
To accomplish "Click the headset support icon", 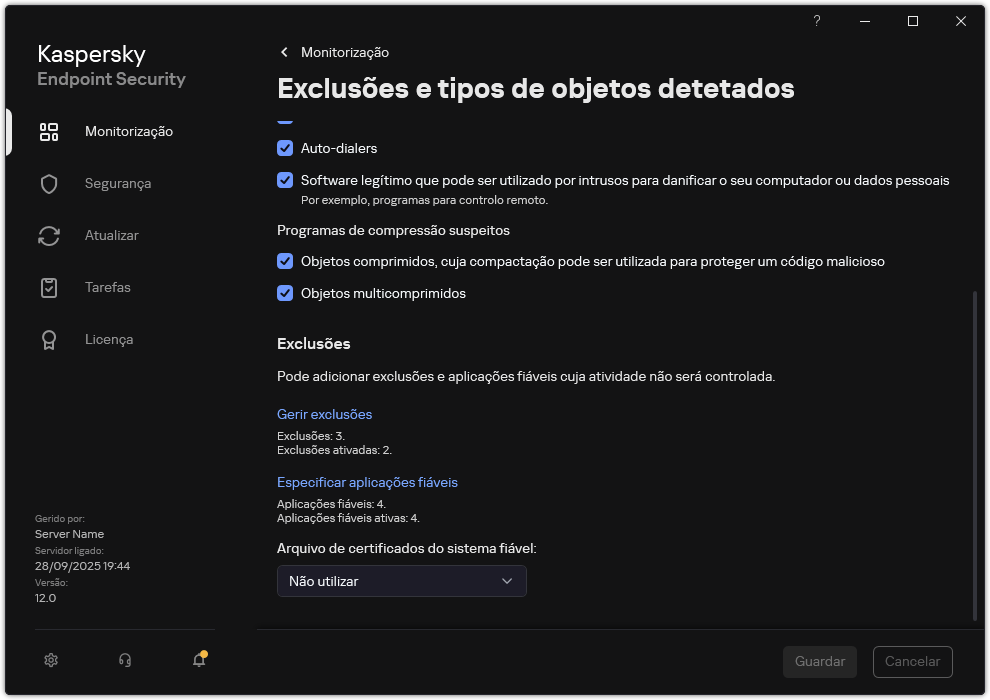I will tap(124, 660).
